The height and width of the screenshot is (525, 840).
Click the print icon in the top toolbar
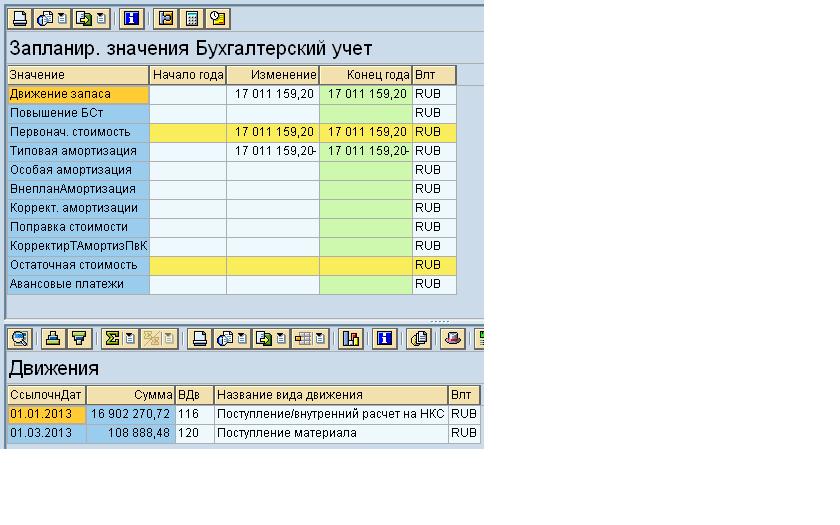[x=19, y=18]
